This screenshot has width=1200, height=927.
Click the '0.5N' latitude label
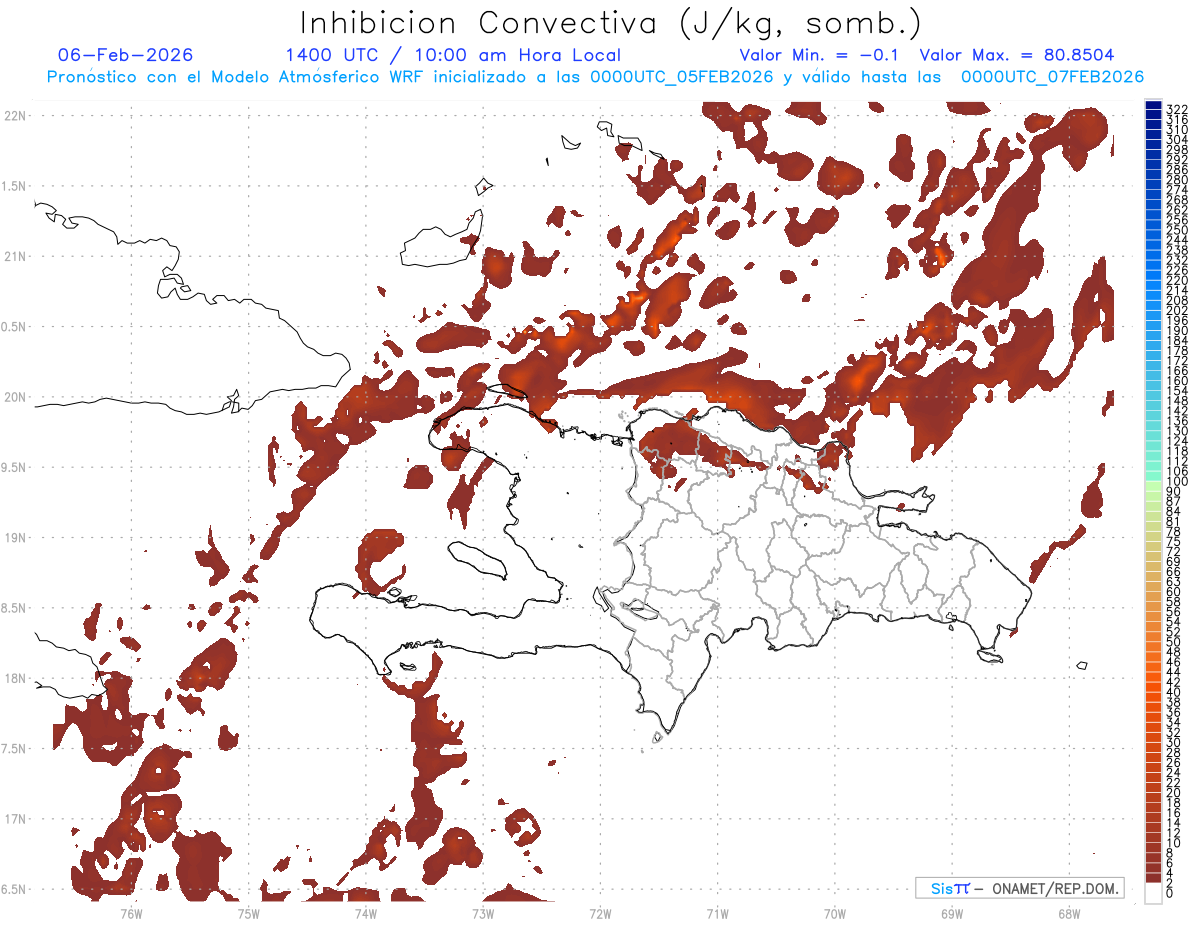14,327
